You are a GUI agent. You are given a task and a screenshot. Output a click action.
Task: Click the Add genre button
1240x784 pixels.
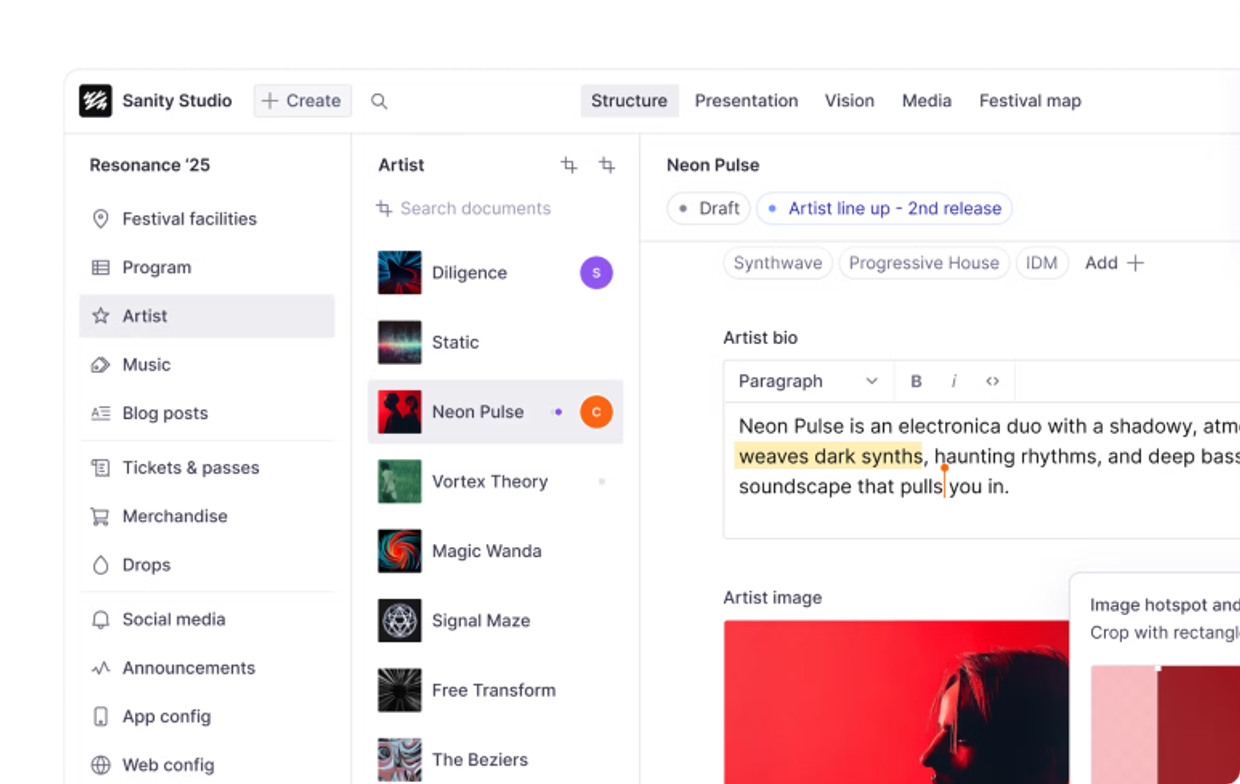[x=1114, y=263]
